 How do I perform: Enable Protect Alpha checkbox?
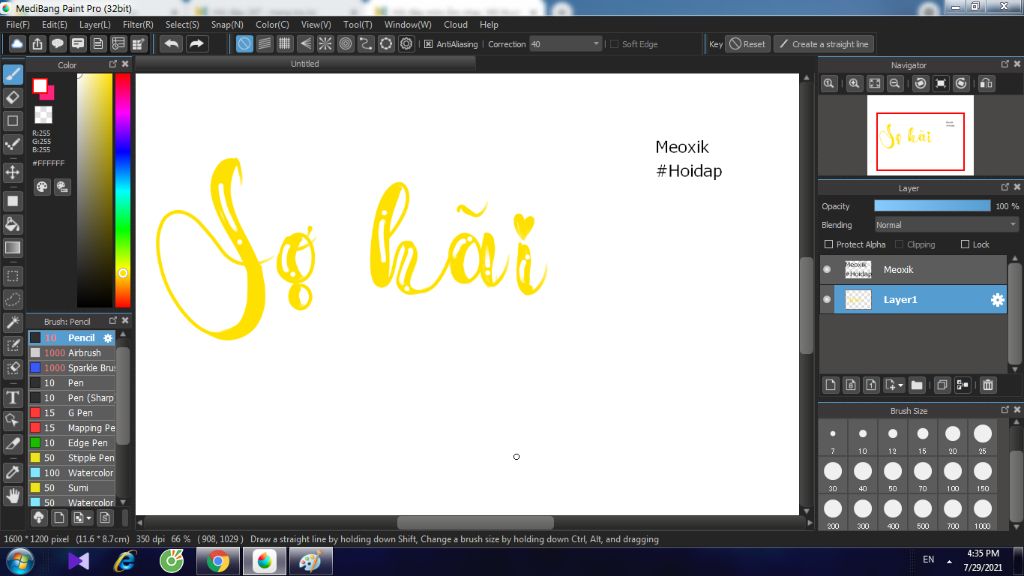pos(829,244)
